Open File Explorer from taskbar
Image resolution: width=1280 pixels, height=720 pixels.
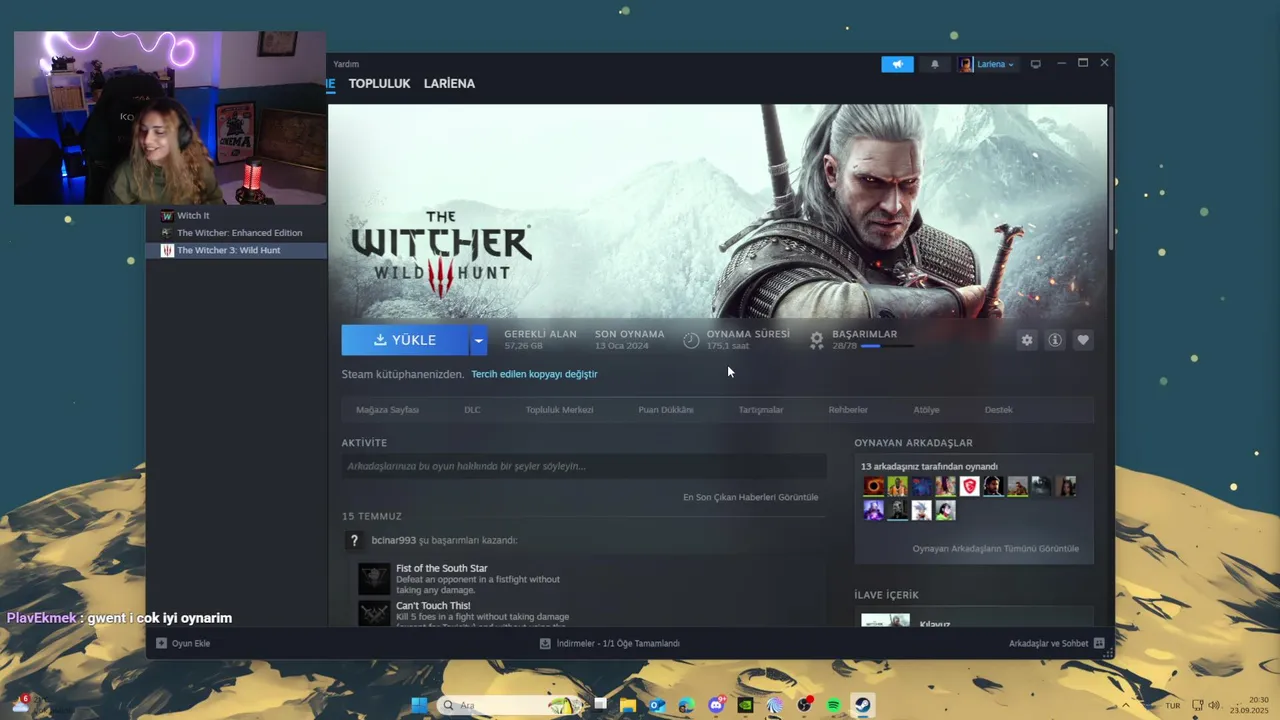(628, 705)
